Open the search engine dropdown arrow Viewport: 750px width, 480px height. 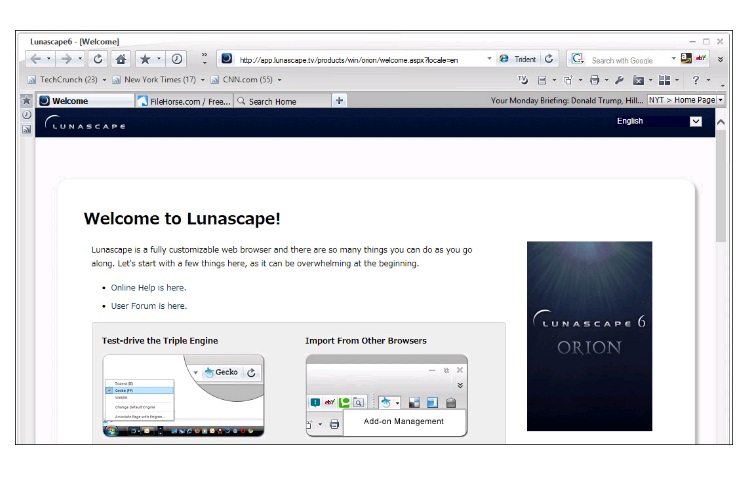pos(674,58)
